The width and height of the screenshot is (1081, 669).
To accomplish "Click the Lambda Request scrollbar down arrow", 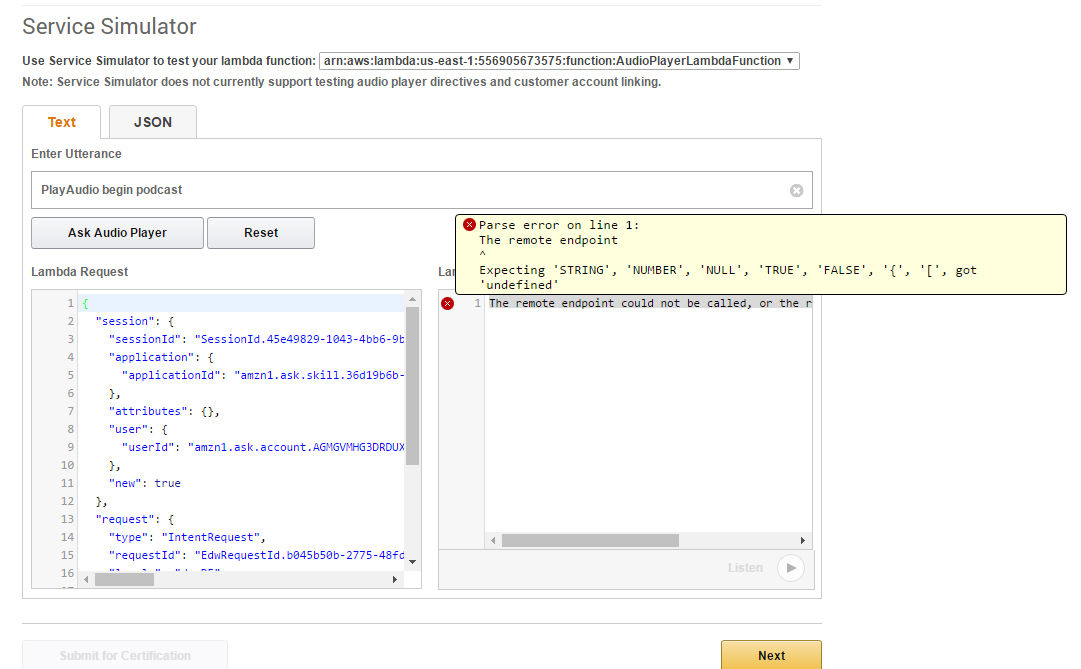I will [x=413, y=563].
